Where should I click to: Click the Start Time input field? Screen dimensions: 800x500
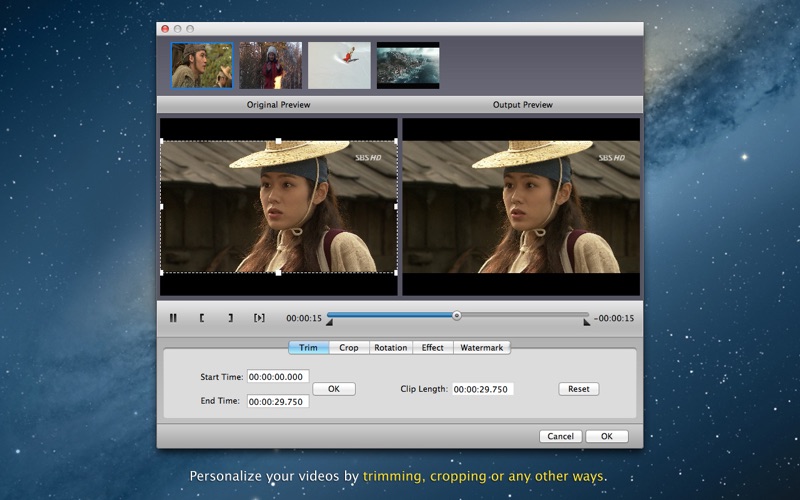pyautogui.click(x=278, y=377)
